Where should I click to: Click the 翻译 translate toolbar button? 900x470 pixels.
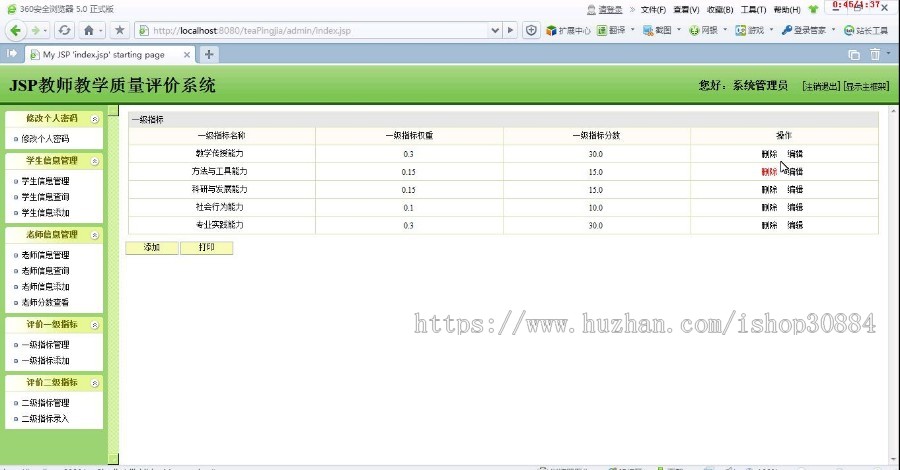[x=612, y=30]
